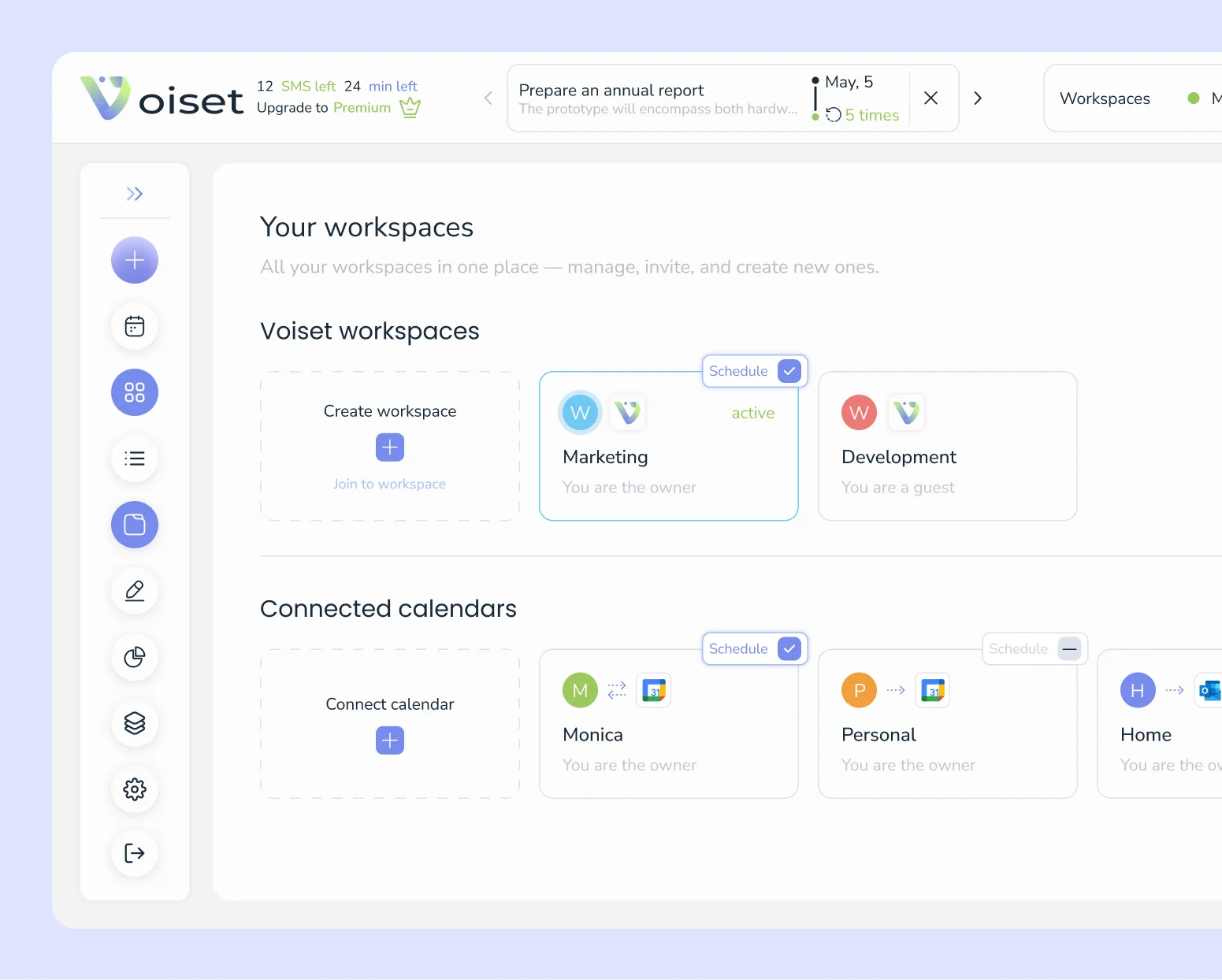Click Join to workspace link
Image resolution: width=1222 pixels, height=980 pixels.
389,483
